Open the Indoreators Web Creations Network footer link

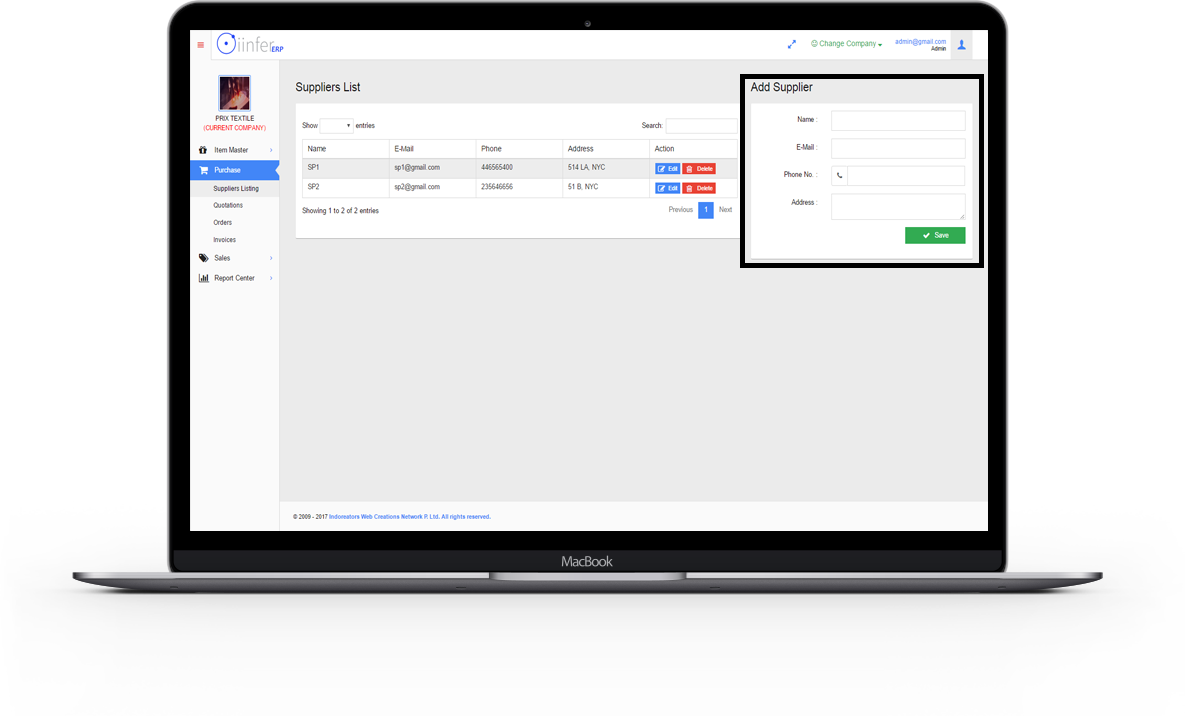(410, 517)
